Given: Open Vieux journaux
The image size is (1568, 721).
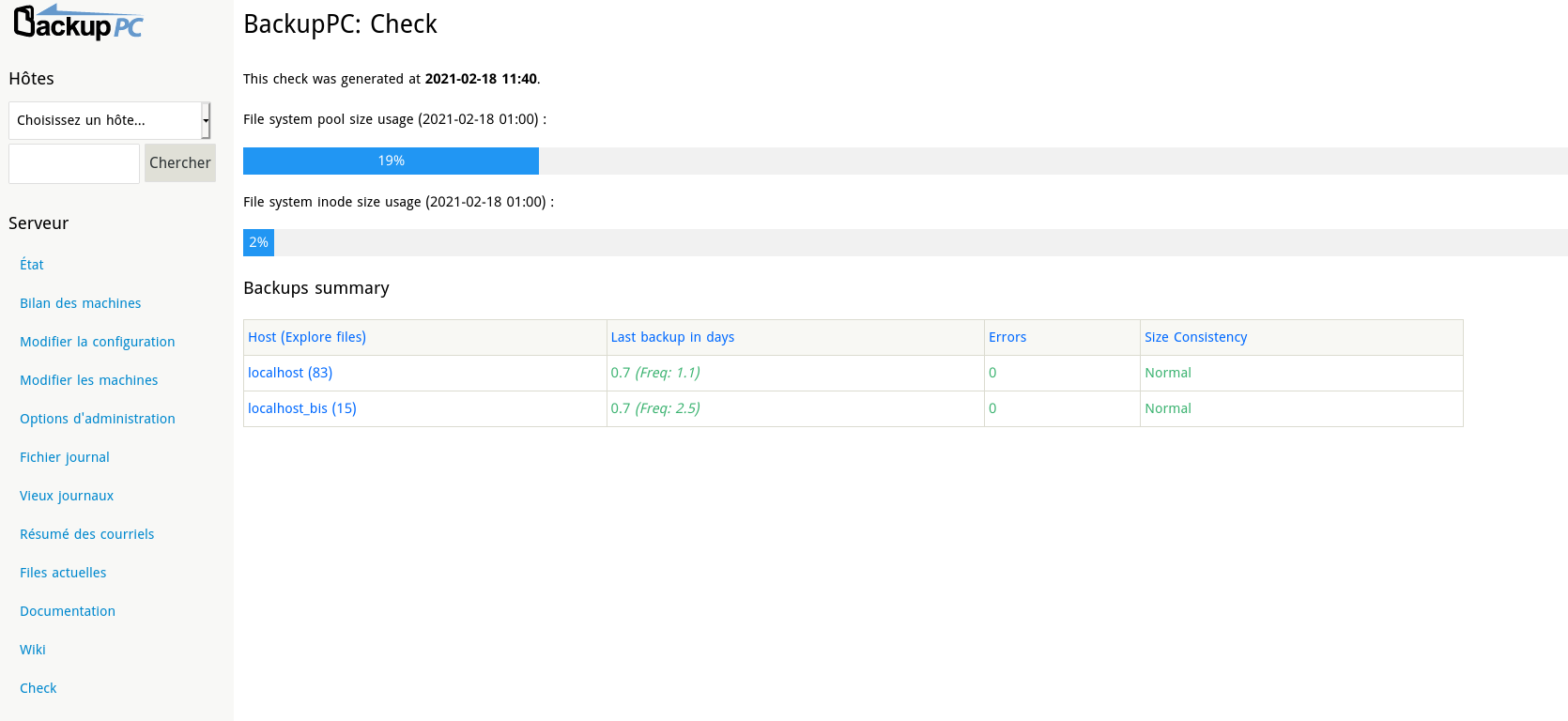Looking at the screenshot, I should point(67,495).
